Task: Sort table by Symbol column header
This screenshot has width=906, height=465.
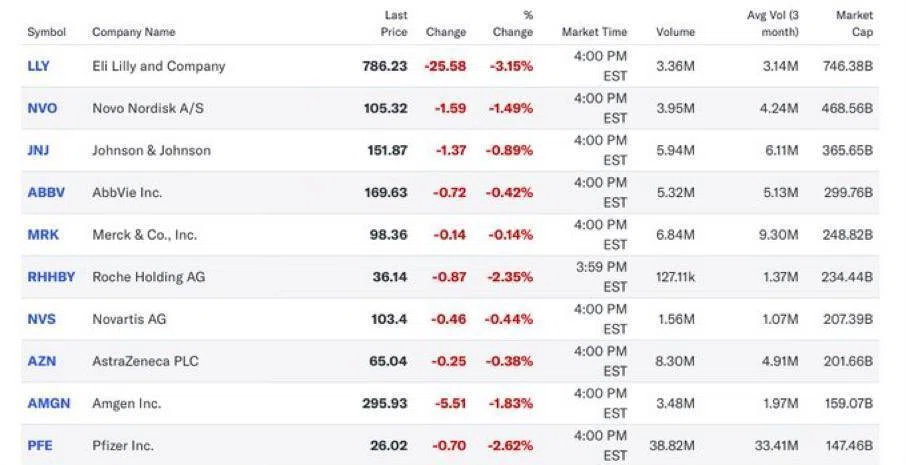Action: (47, 32)
